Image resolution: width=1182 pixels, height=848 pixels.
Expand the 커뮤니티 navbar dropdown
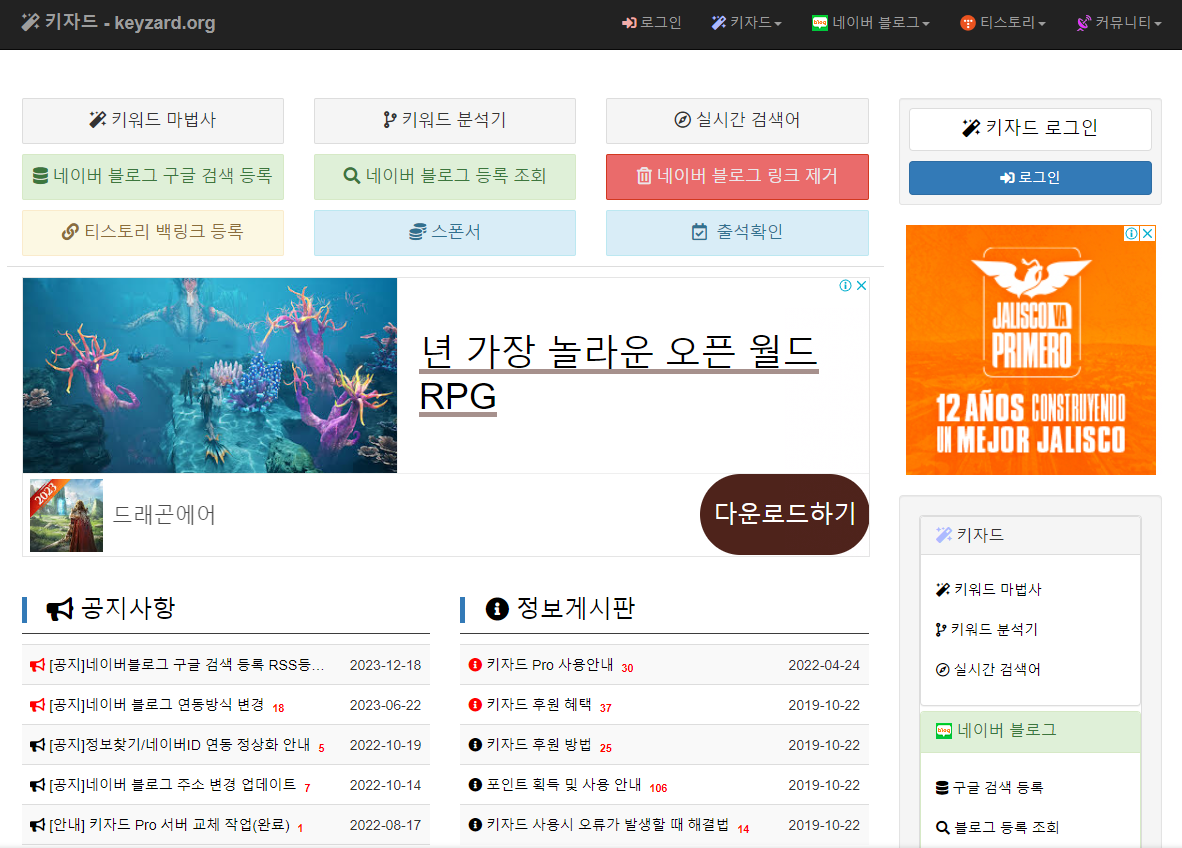pyautogui.click(x=1119, y=23)
